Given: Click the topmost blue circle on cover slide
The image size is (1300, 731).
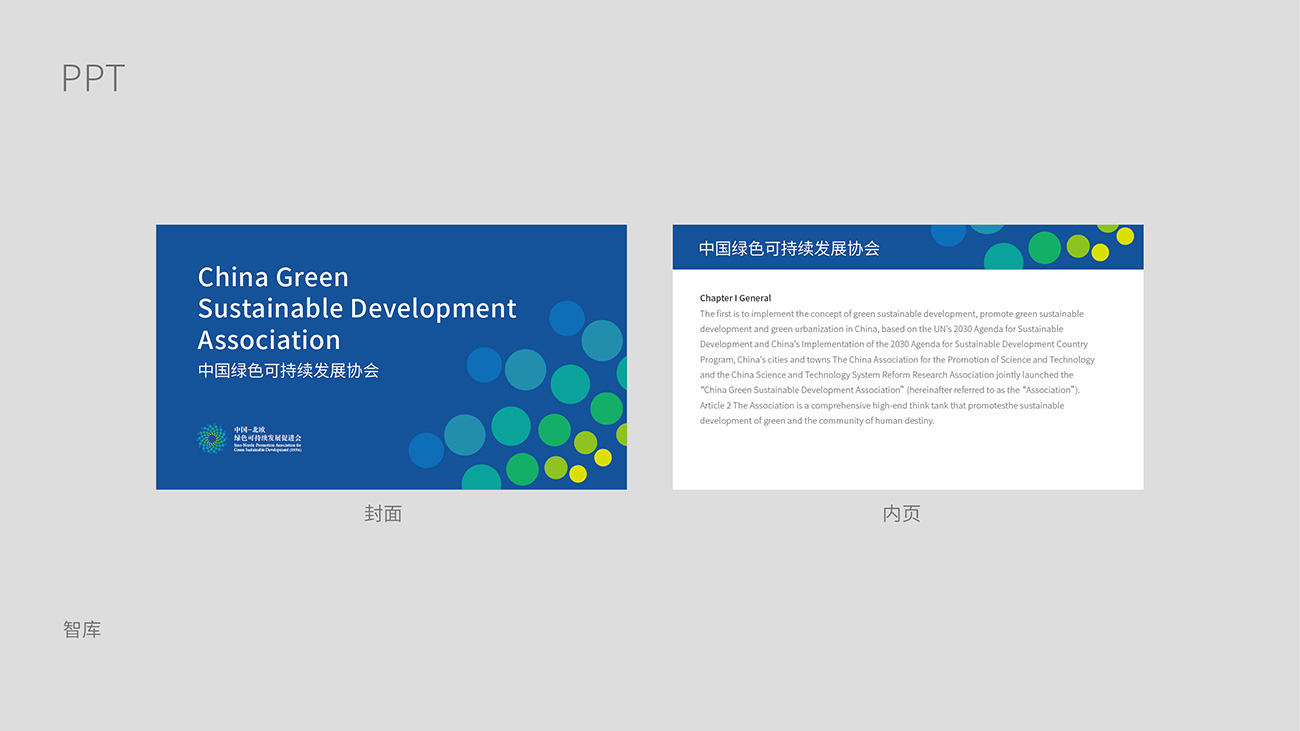Looking at the screenshot, I should [x=566, y=318].
